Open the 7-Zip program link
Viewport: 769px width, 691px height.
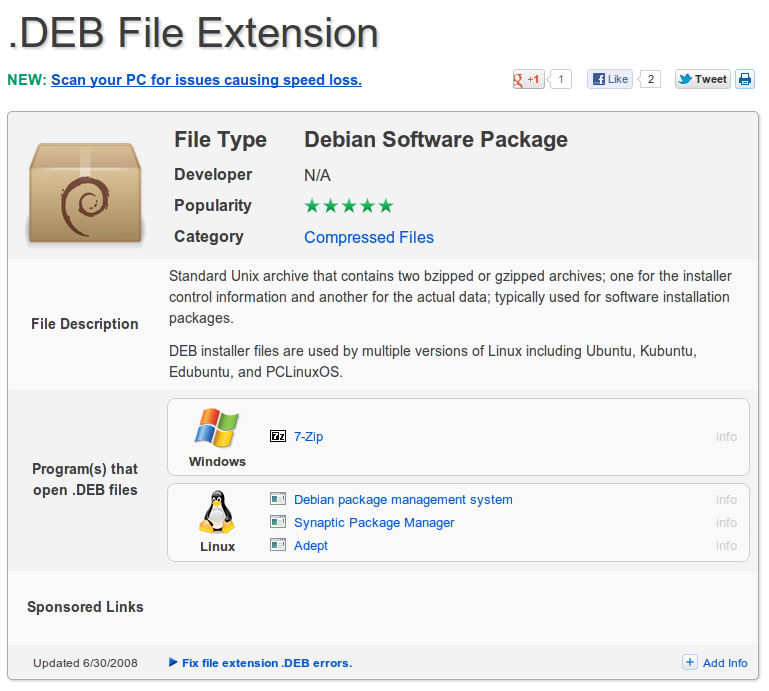(308, 437)
